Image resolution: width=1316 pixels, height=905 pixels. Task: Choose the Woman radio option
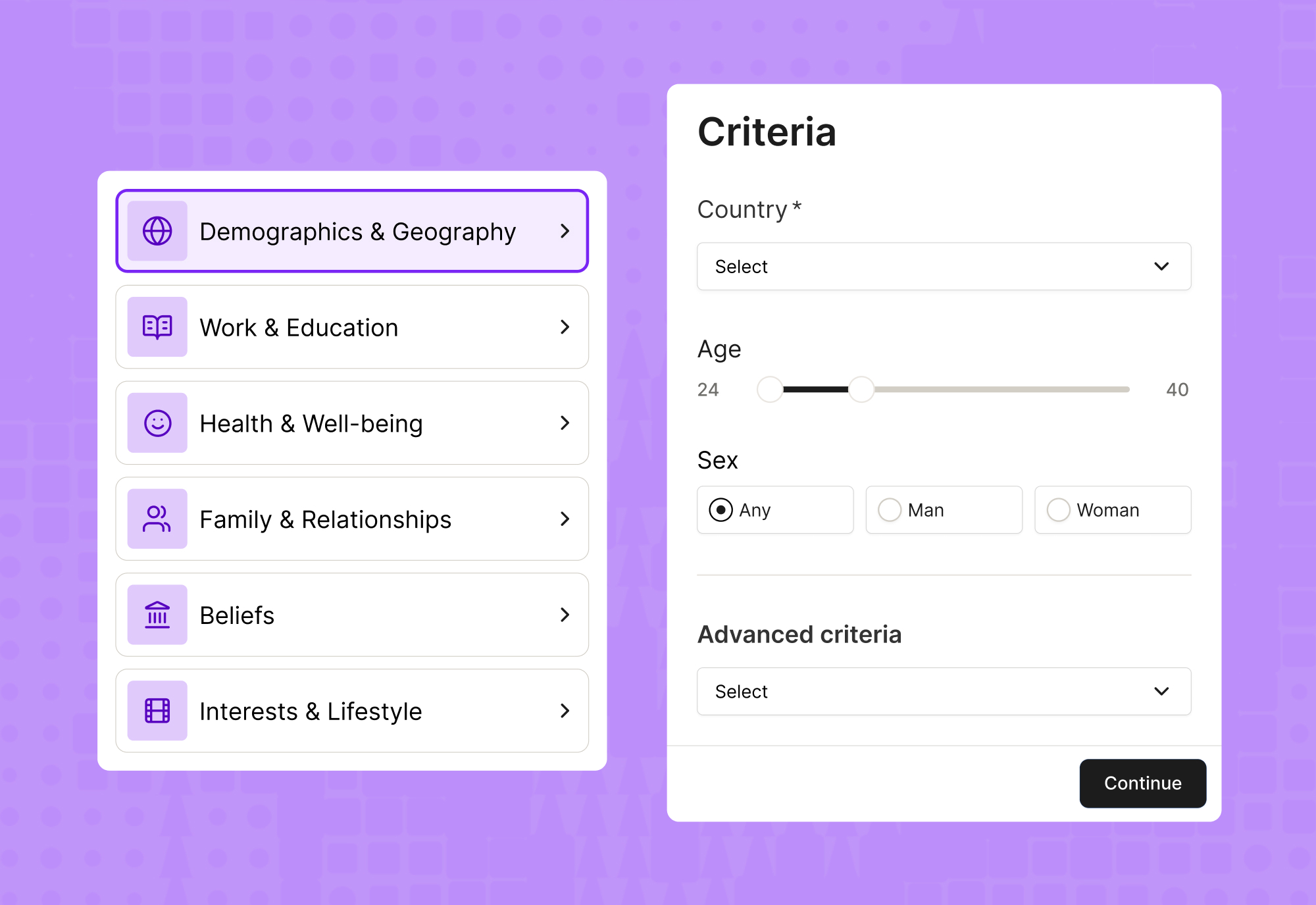[1059, 510]
